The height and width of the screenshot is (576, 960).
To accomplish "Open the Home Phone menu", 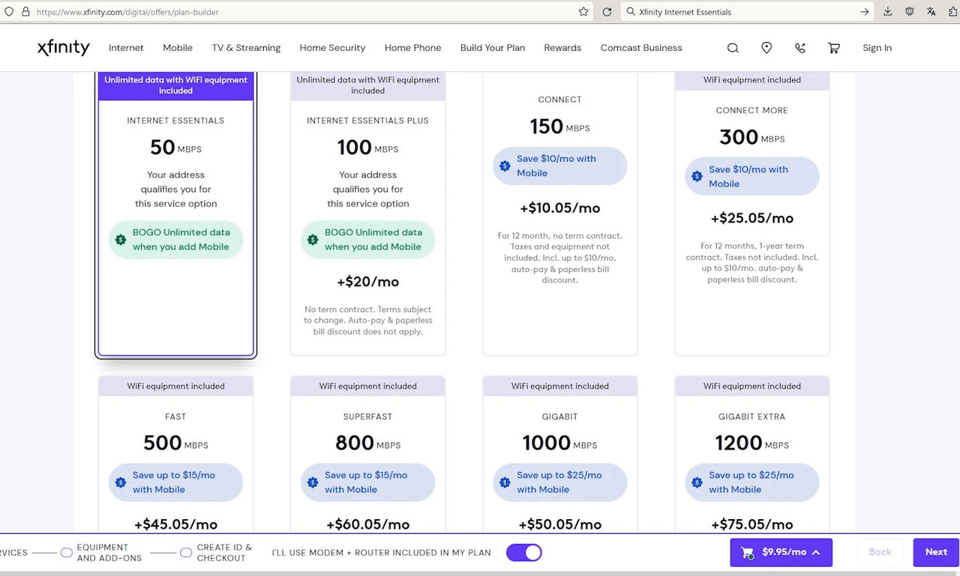I will tap(413, 48).
